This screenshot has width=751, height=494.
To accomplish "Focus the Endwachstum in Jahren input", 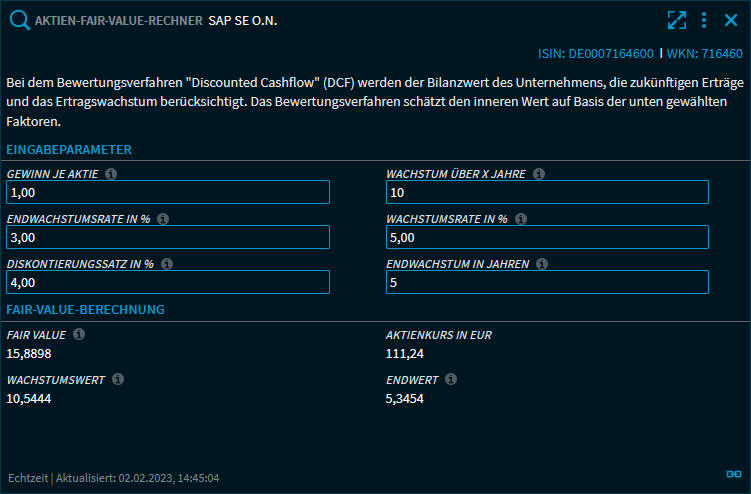I will (x=547, y=282).
